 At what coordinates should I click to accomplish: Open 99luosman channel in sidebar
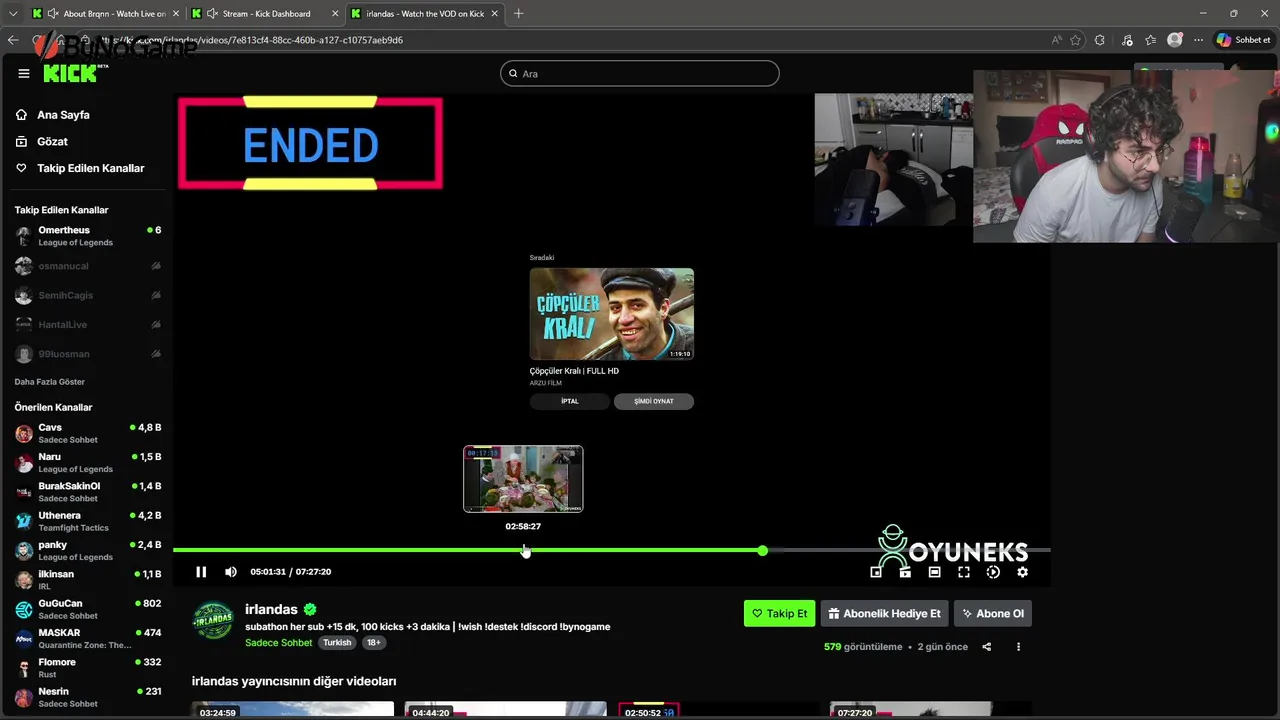coord(88,354)
